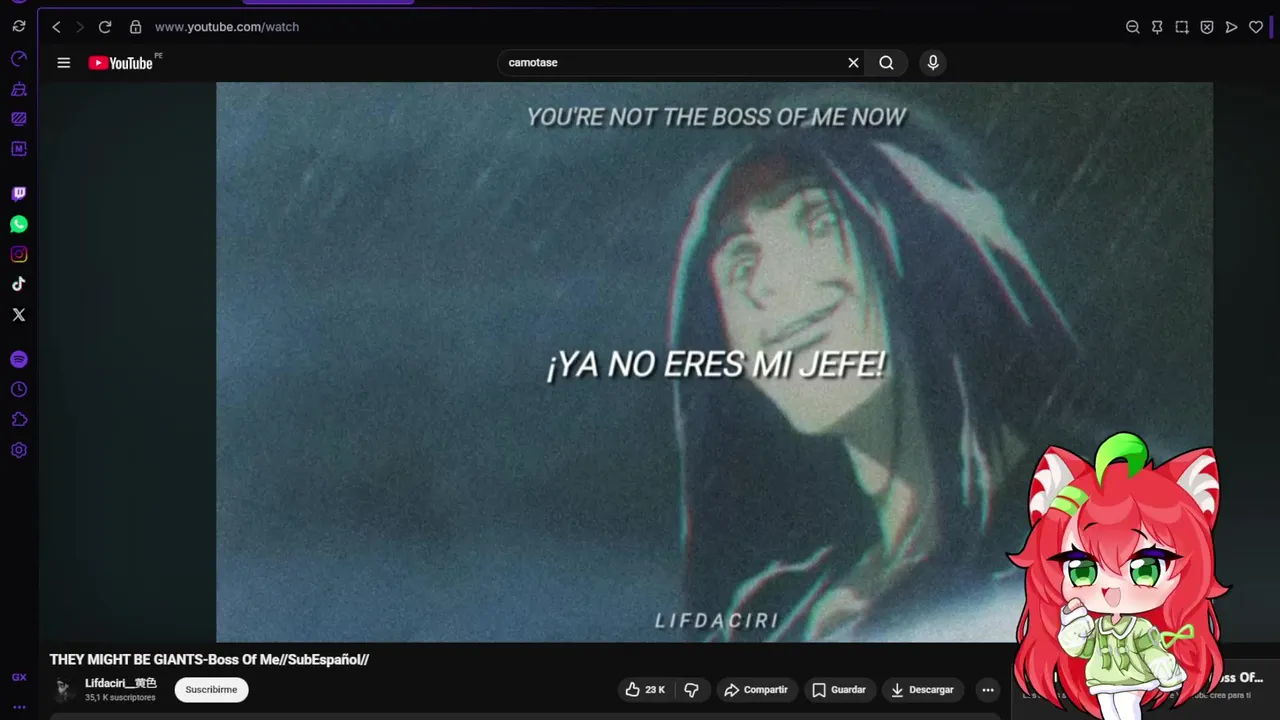Start voice search with the microphone icon
The width and height of the screenshot is (1280, 720).
(933, 62)
